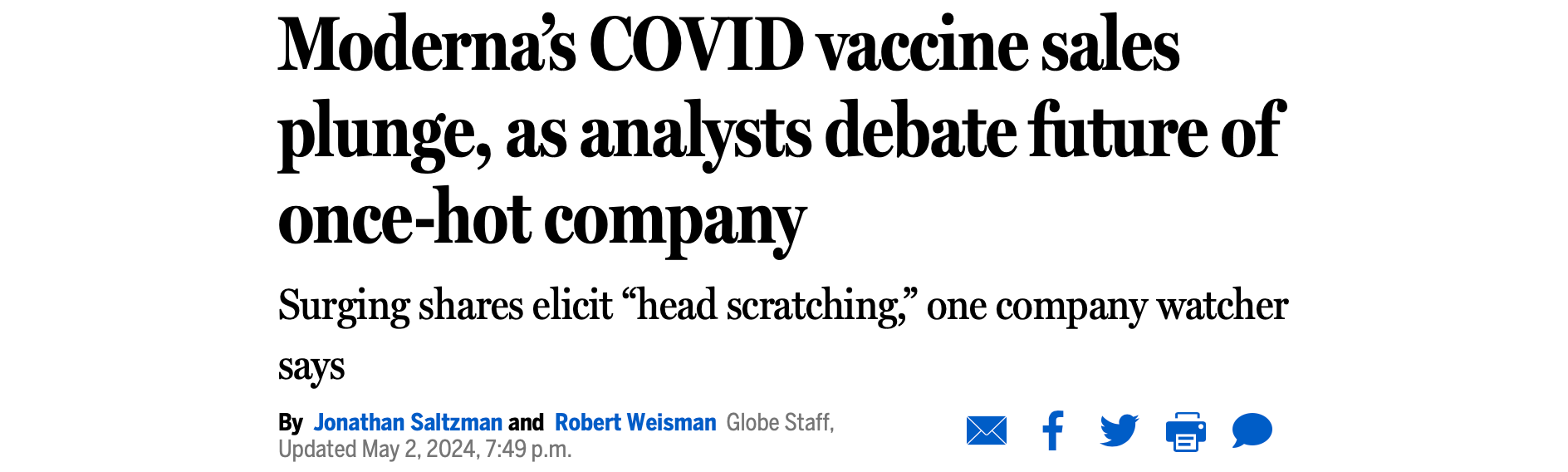The image size is (1568, 472).
Task: Click the word "says" ending the subheadline
Action: (311, 366)
